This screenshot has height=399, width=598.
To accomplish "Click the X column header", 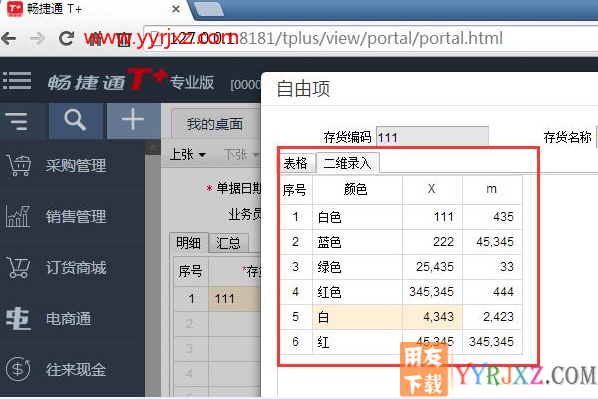I will tap(432, 190).
